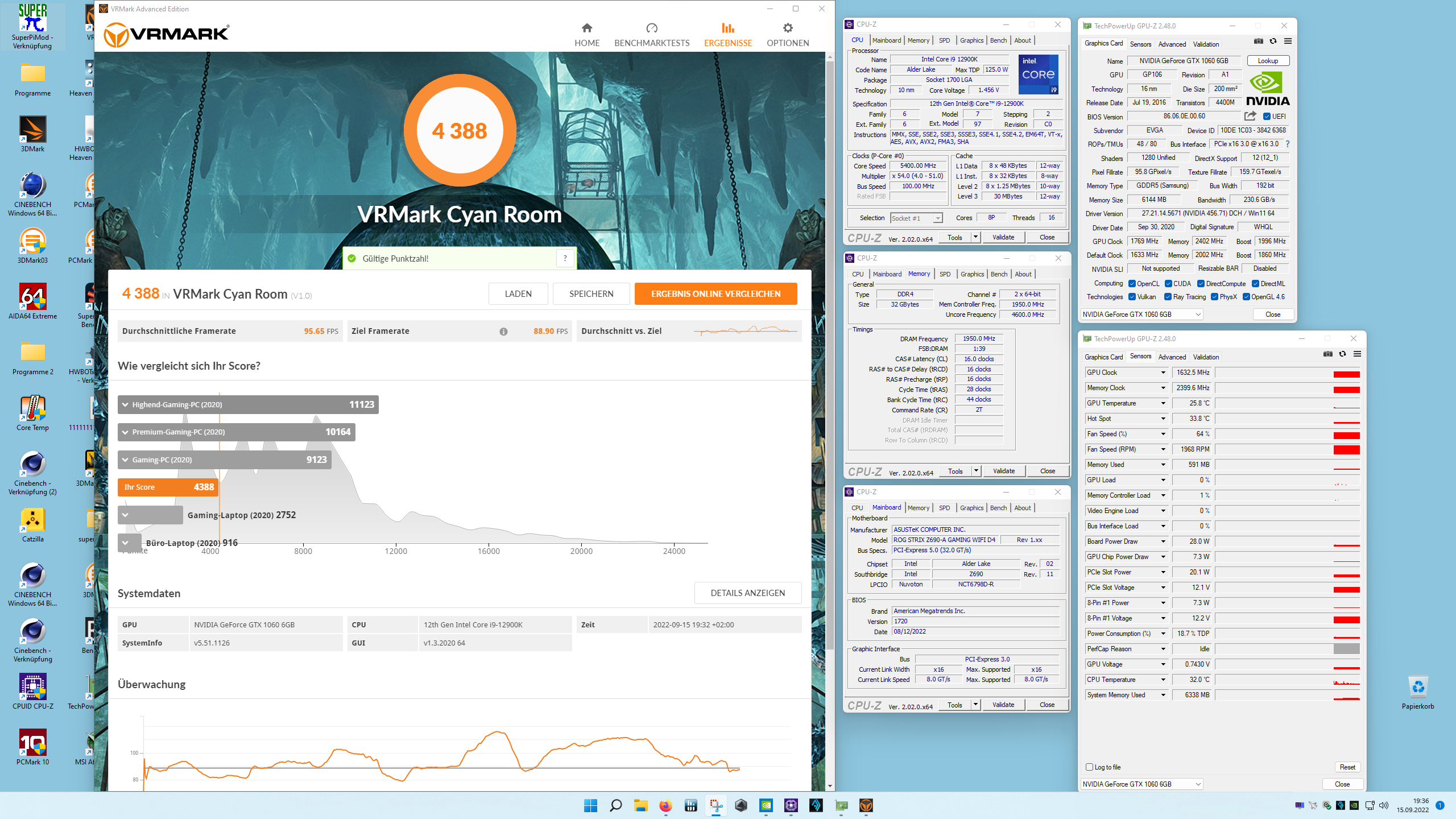The height and width of the screenshot is (819, 1456).
Task: Open AIDA64 Extreme desktop icon
Action: pyautogui.click(x=32, y=301)
